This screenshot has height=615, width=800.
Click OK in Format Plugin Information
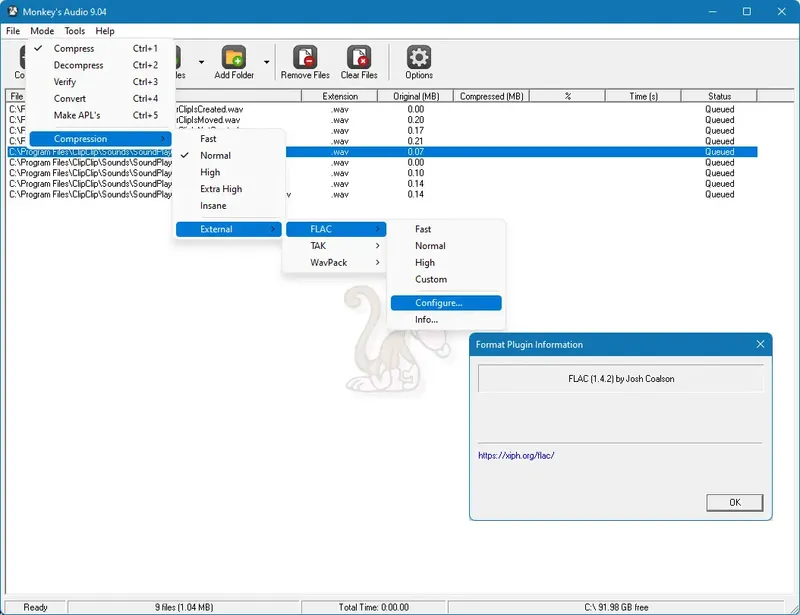pos(735,502)
